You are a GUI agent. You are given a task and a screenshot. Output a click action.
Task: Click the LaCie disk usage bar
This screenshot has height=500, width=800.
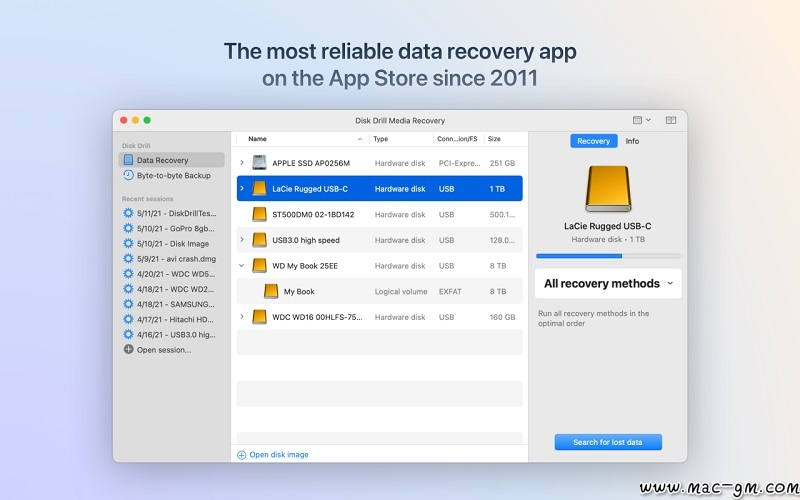(x=608, y=256)
